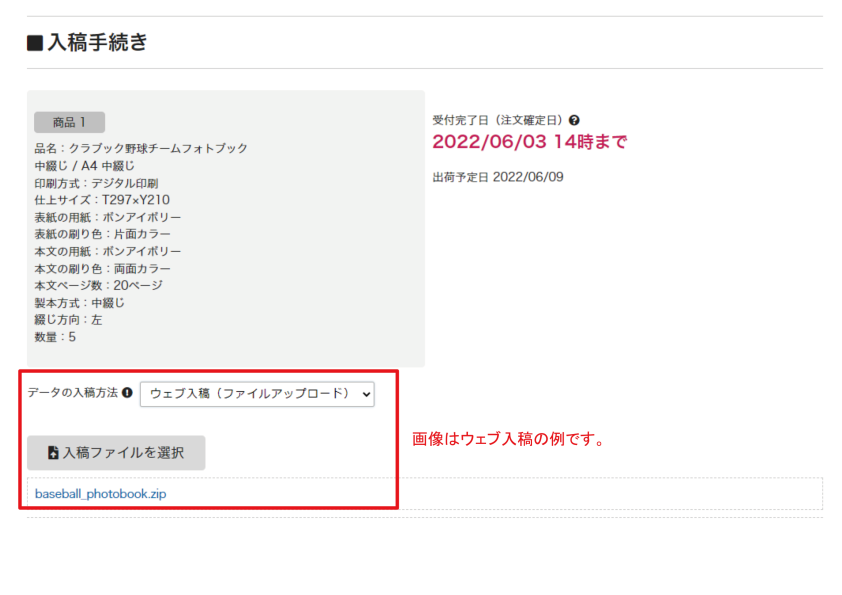The width and height of the screenshot is (842, 595).
Task: Click the 本文の用紙：ボンアイボリー line
Action: point(107,251)
